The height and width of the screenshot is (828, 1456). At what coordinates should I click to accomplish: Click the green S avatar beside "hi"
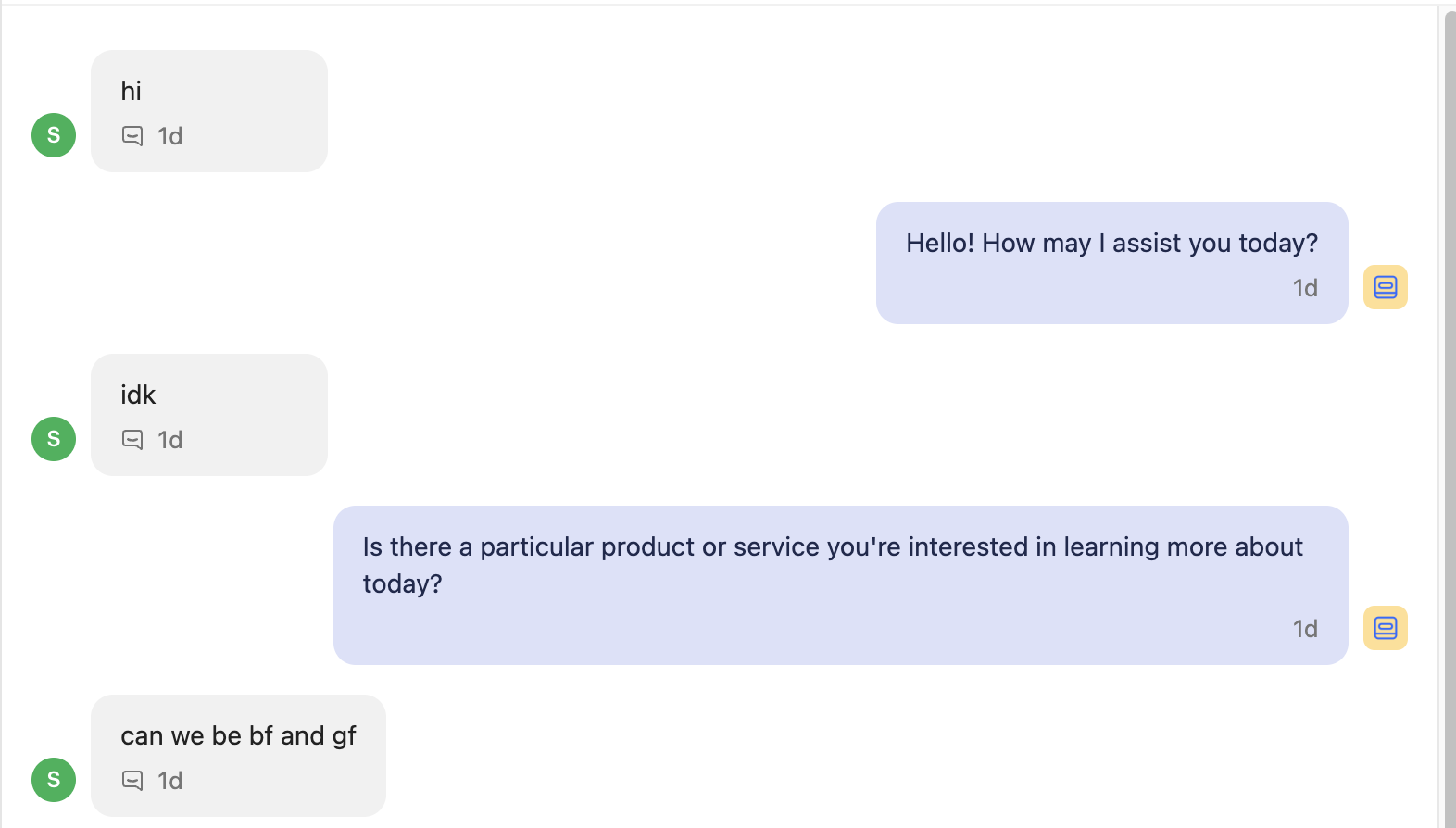(53, 135)
